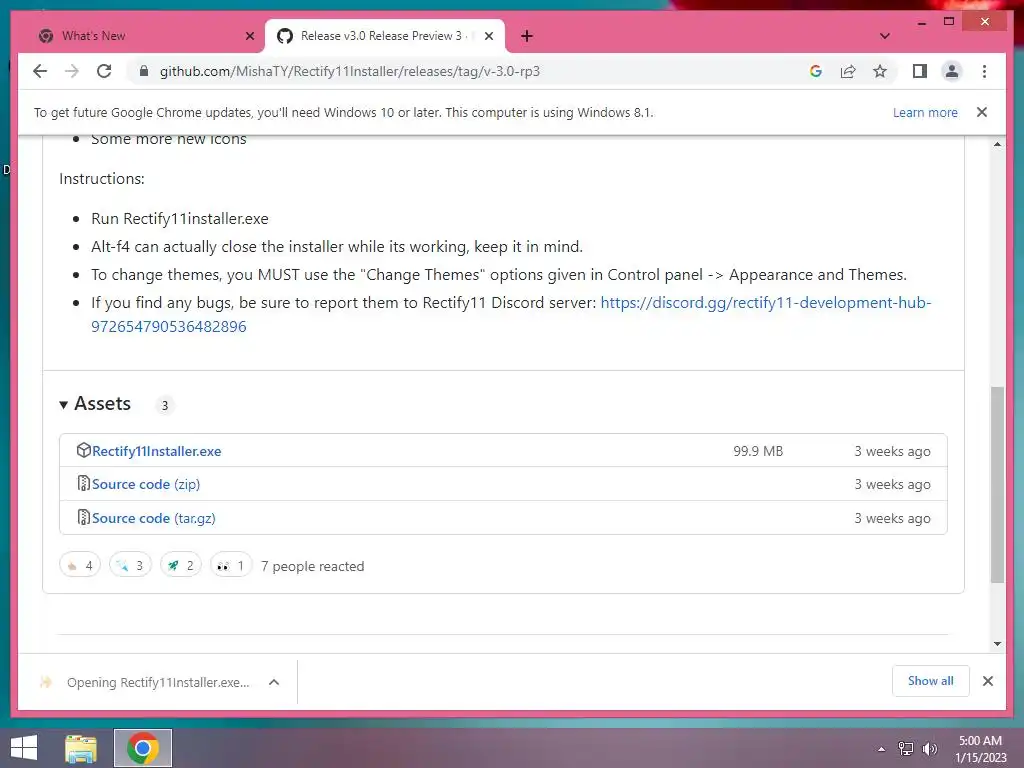Open the Rectify11Installer.exe download item
Screen dimensions: 1024x768
tap(145, 682)
